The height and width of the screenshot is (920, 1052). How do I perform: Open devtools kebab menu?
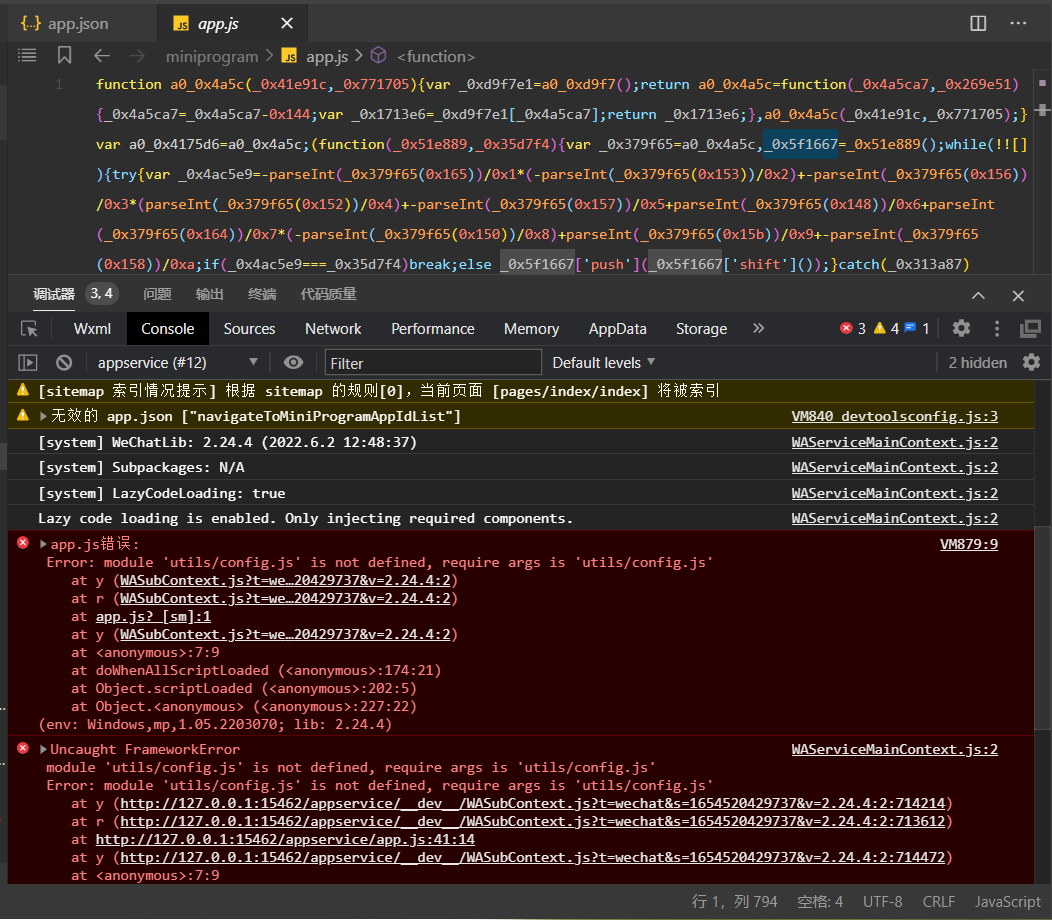coord(996,328)
